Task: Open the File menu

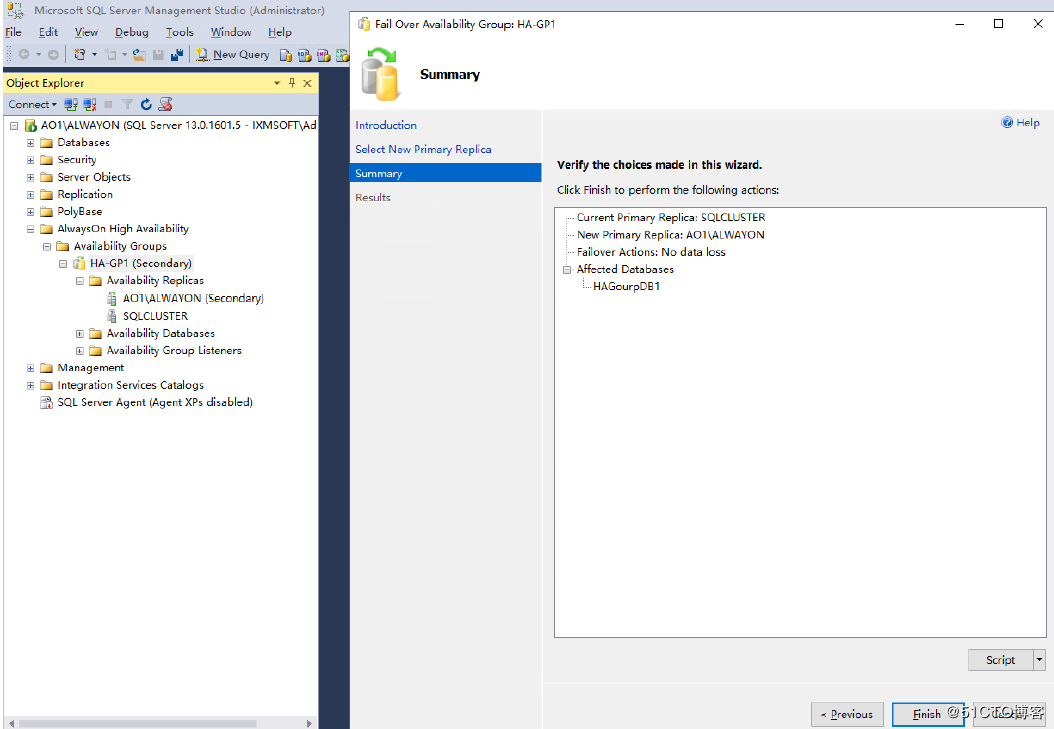Action: tap(13, 32)
